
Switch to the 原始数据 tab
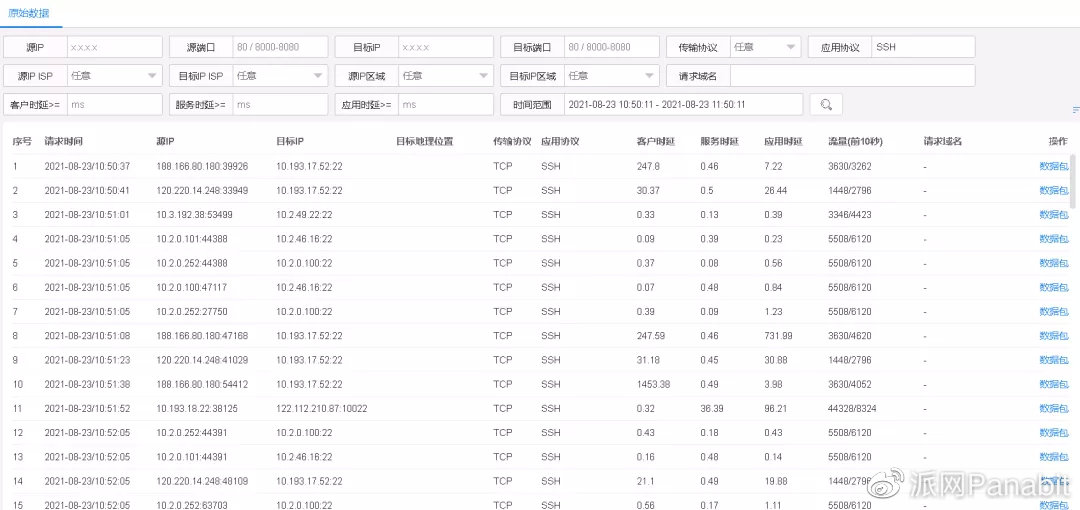(28, 13)
